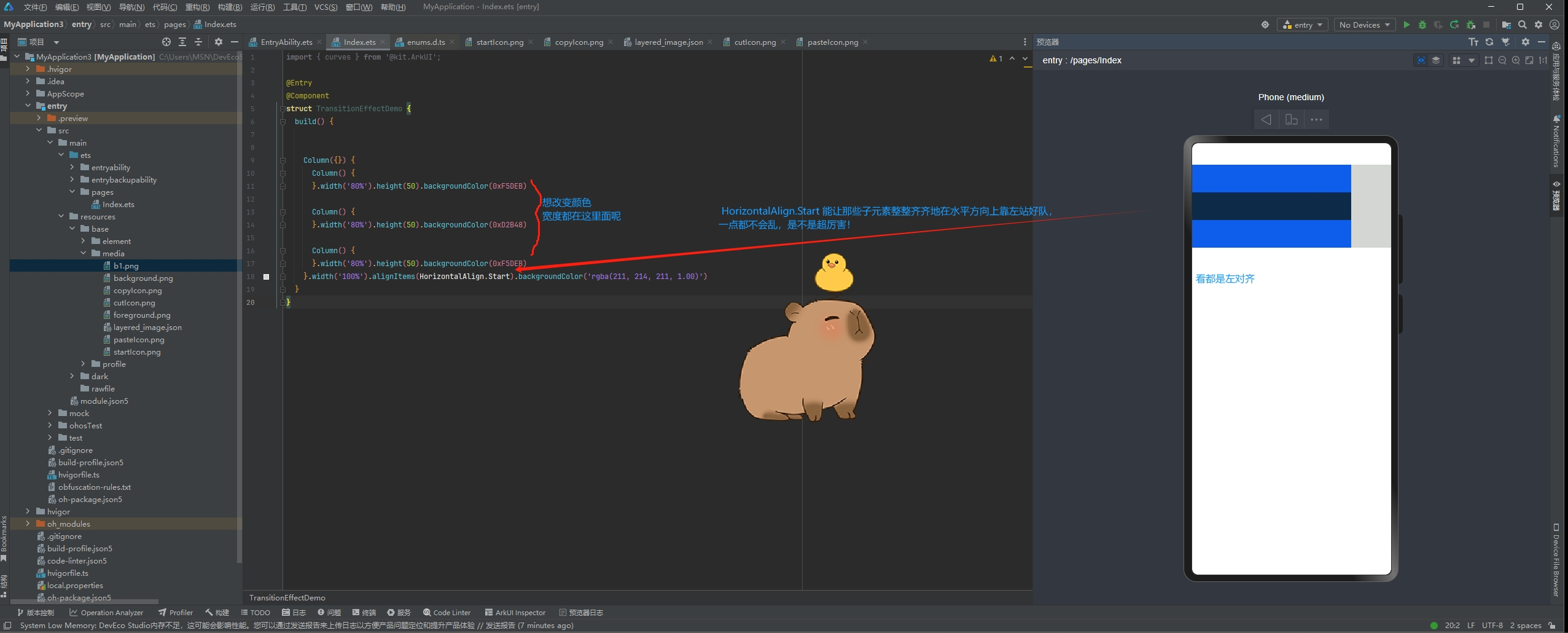1568x633 pixels.
Task: Collapse the media folder
Action: (x=83, y=253)
